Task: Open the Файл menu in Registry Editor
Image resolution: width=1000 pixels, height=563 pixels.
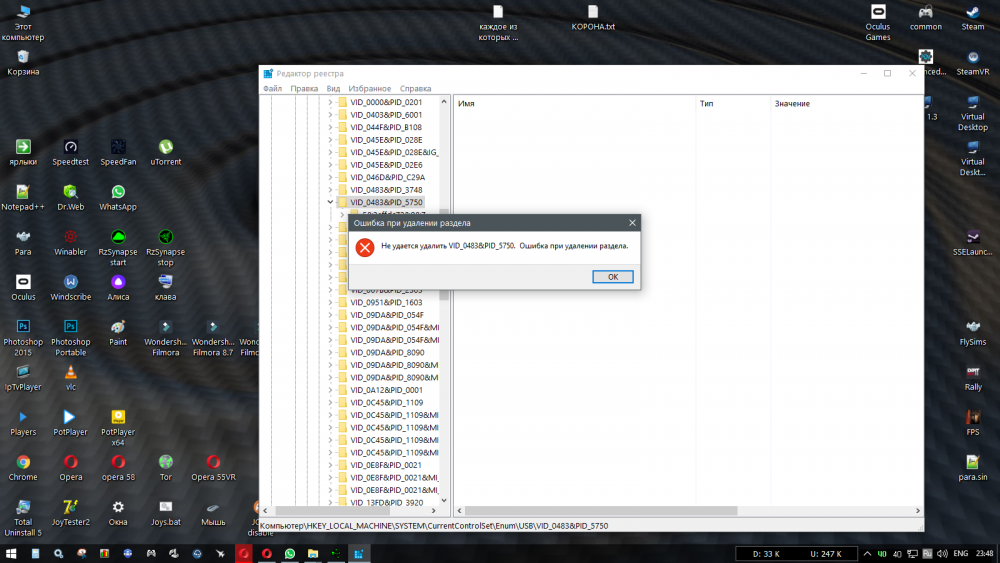Action: tap(272, 89)
